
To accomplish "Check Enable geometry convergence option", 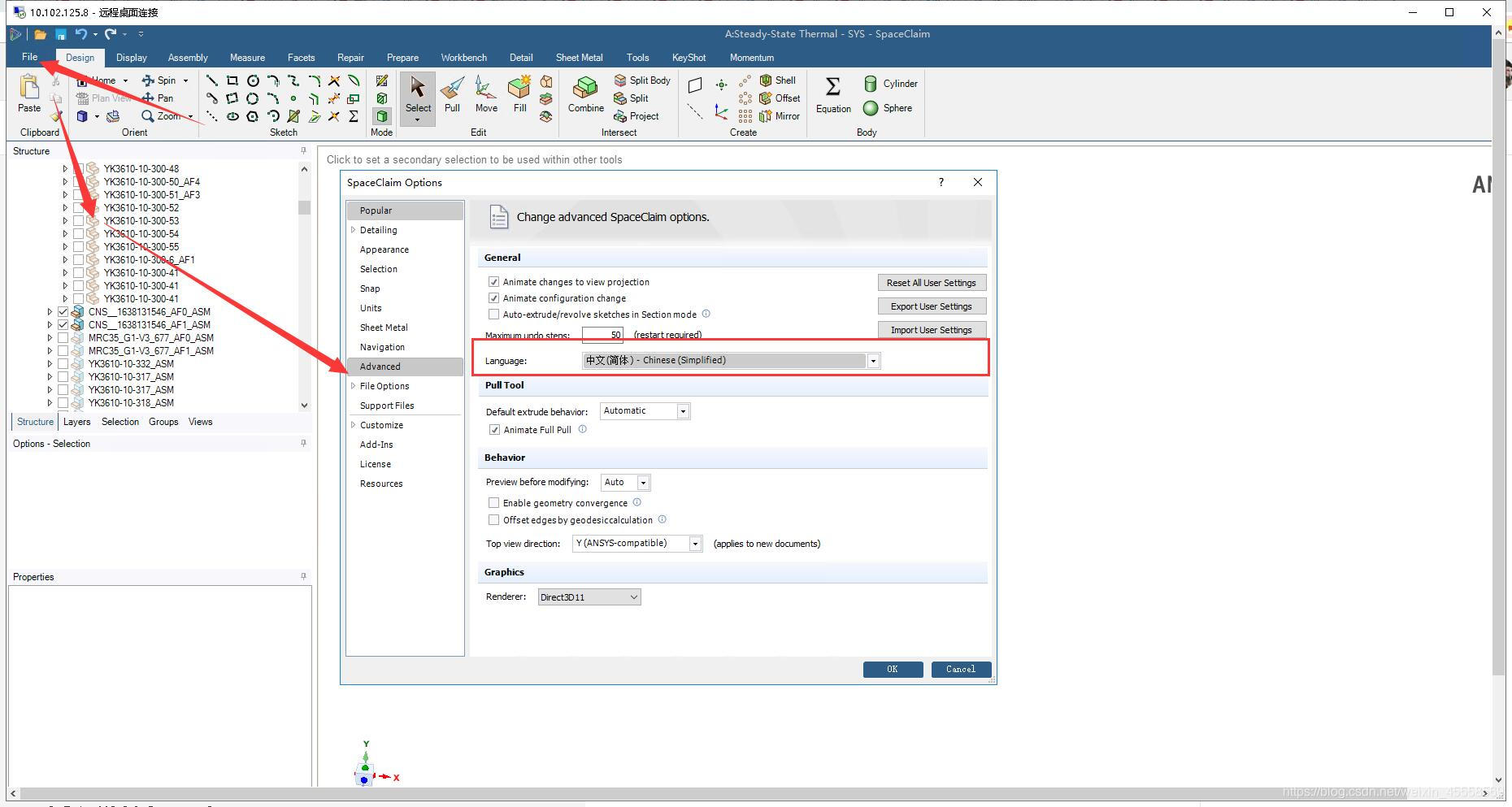I will [493, 503].
